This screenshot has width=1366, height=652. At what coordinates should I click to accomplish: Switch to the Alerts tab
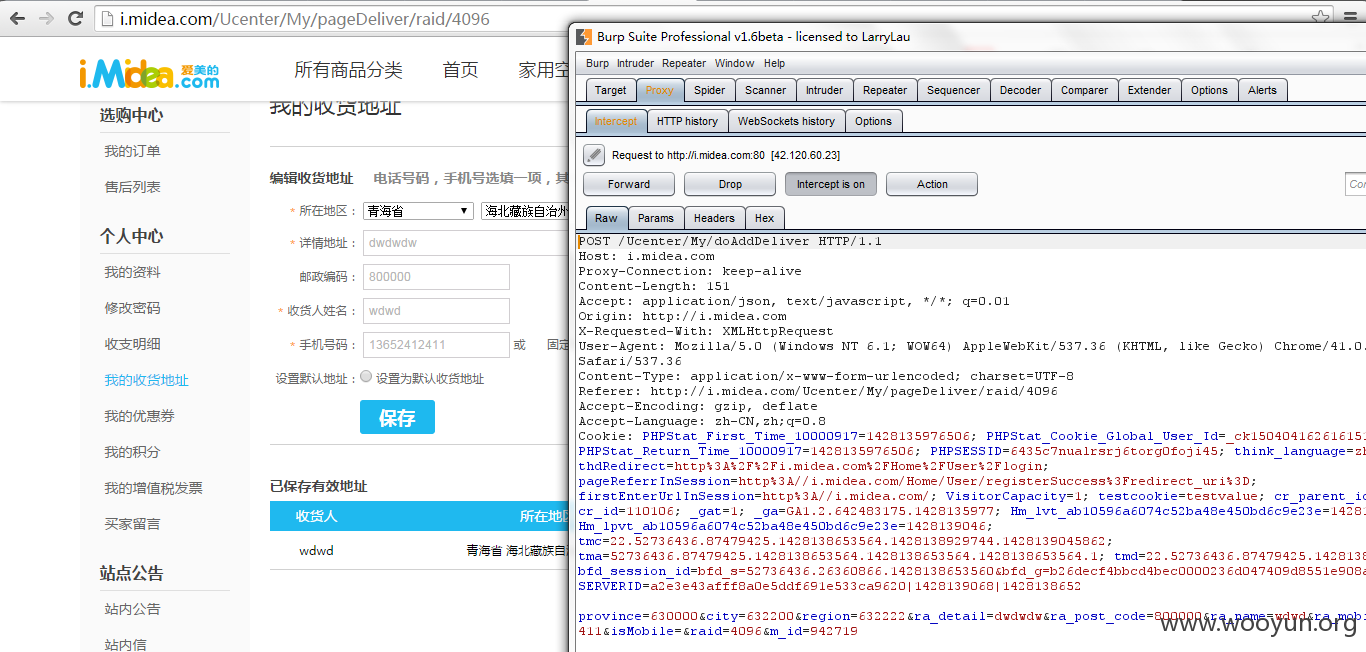(x=1262, y=90)
